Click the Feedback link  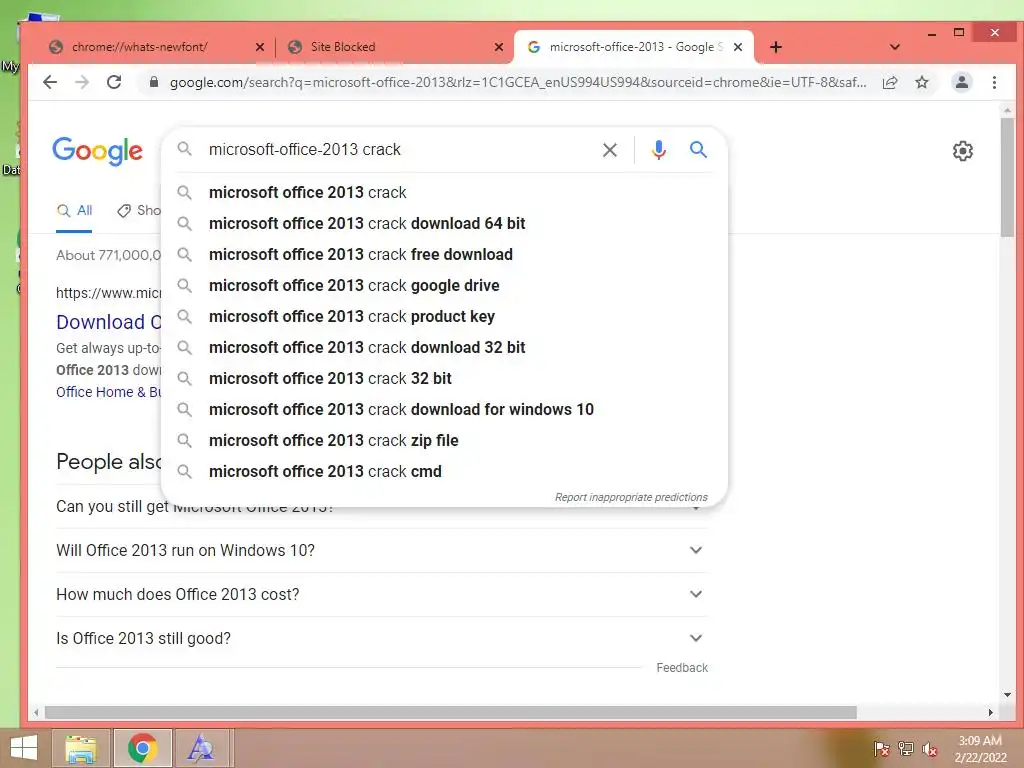682,667
